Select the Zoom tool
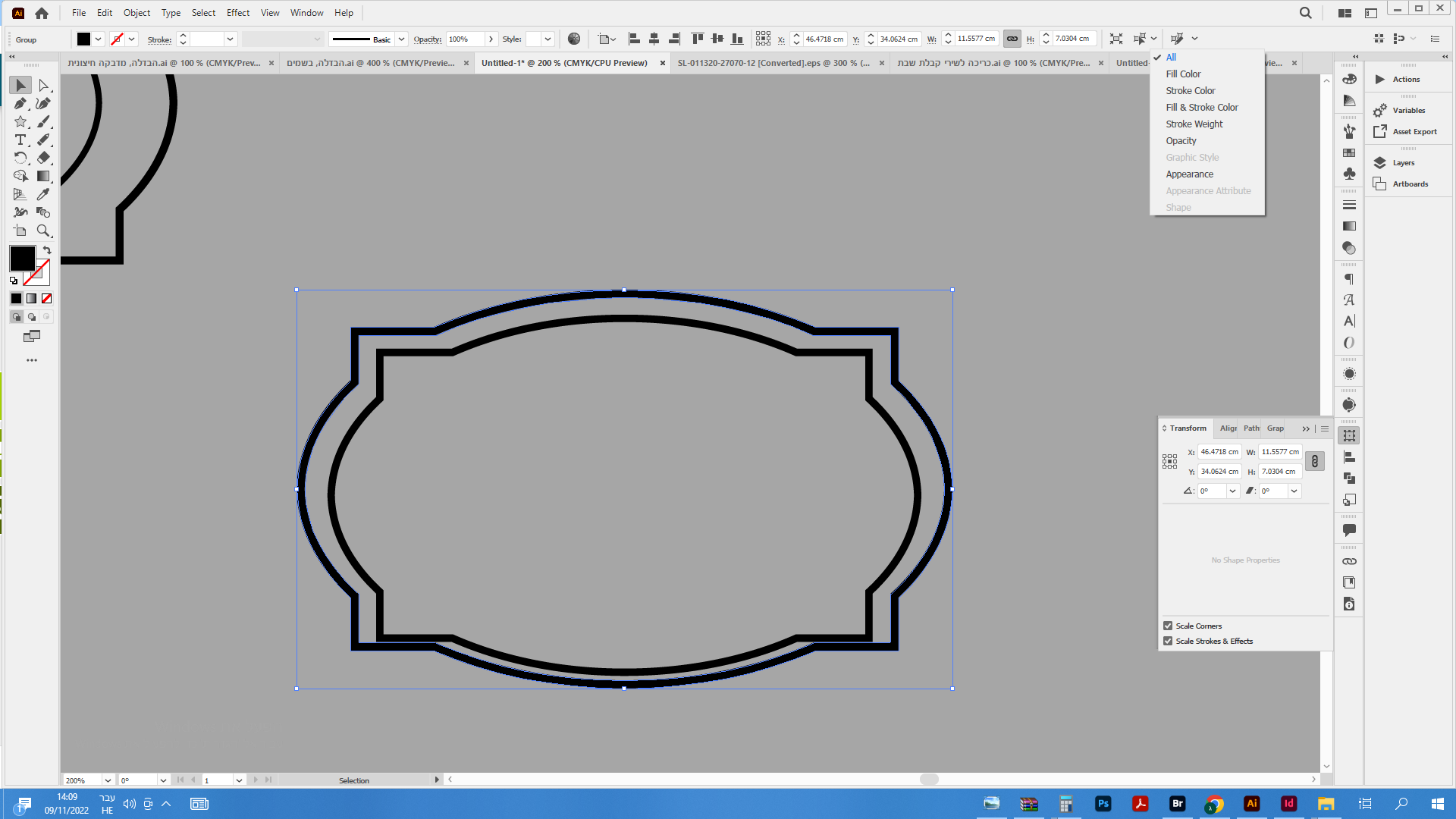1456x819 pixels. click(43, 231)
